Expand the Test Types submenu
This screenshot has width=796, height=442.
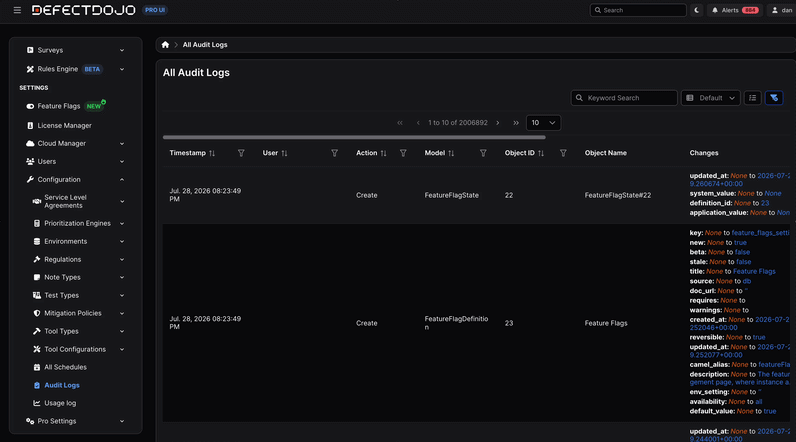pos(79,295)
